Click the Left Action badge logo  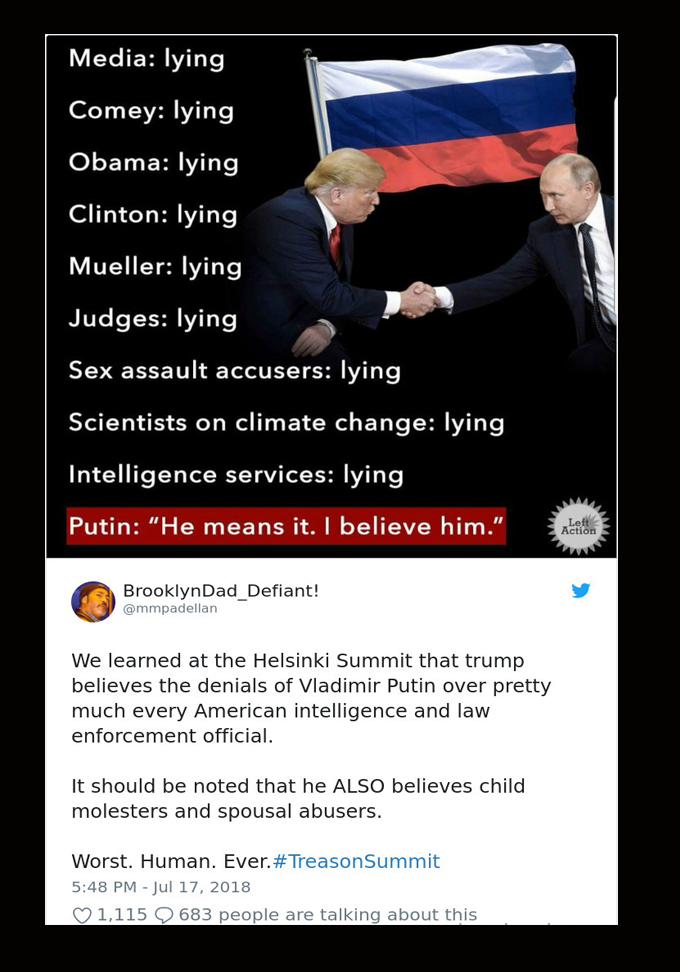578,526
